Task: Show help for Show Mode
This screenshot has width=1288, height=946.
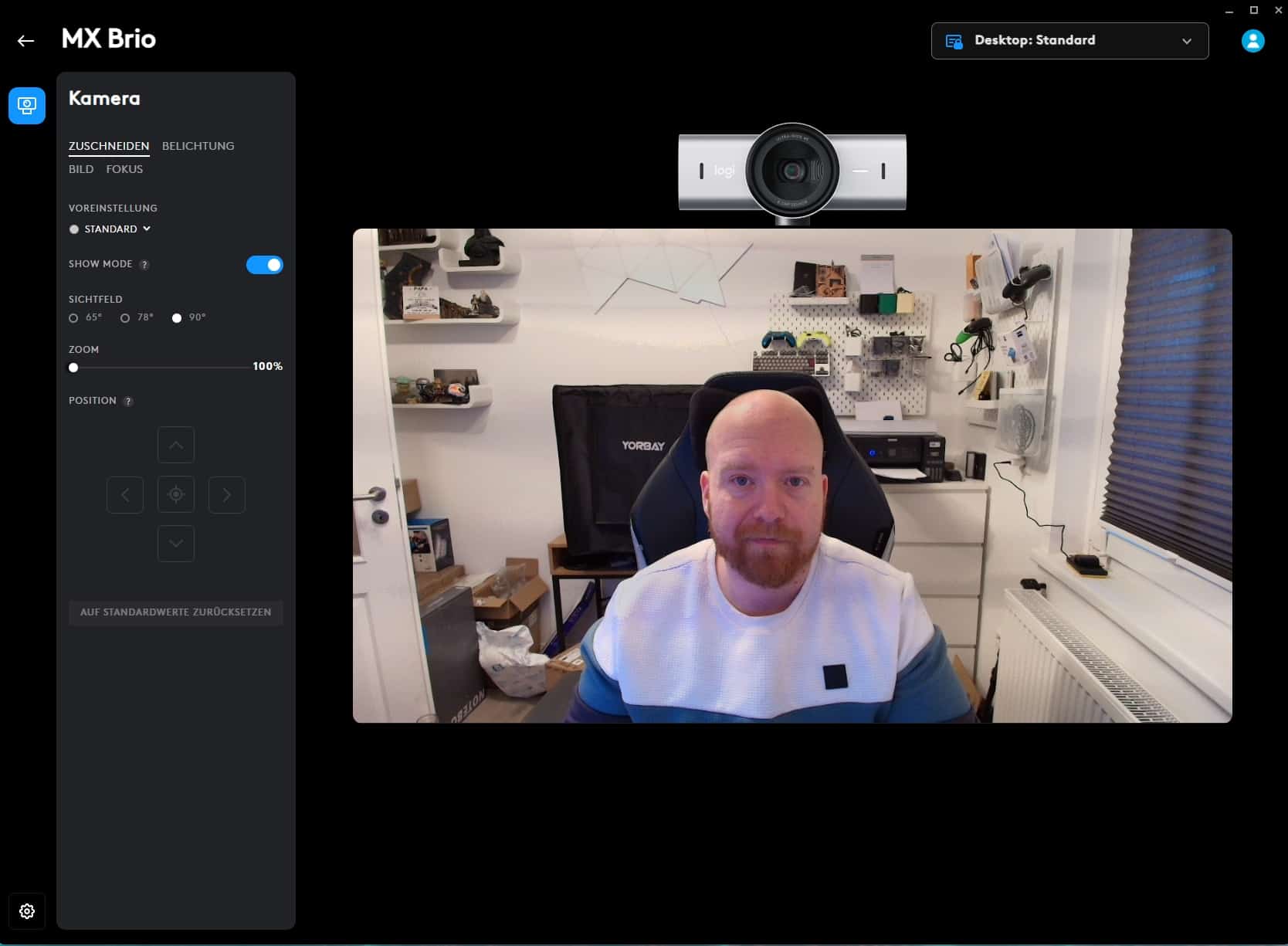Action: click(x=144, y=265)
